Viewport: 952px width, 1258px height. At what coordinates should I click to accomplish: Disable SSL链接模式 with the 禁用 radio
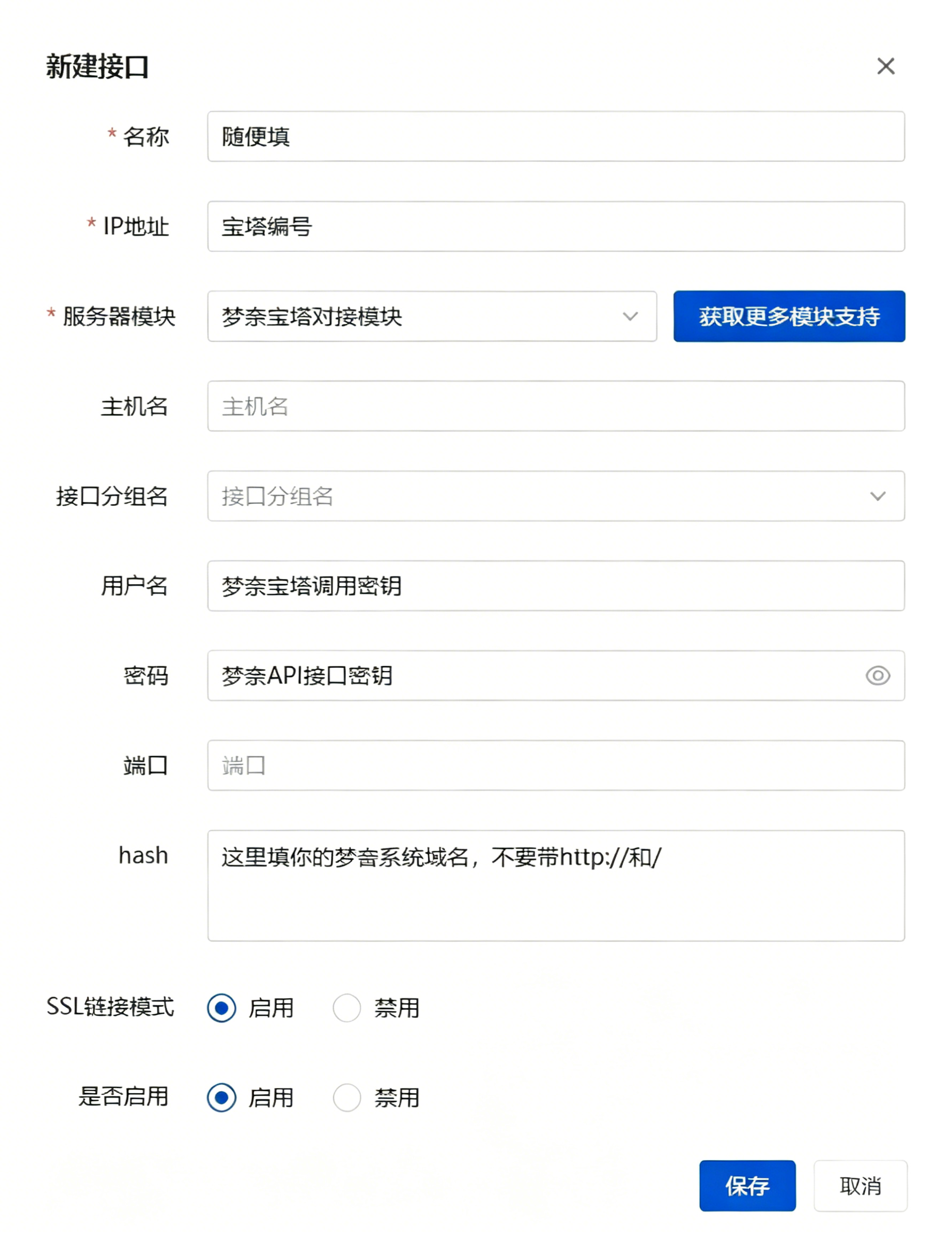point(347,1008)
